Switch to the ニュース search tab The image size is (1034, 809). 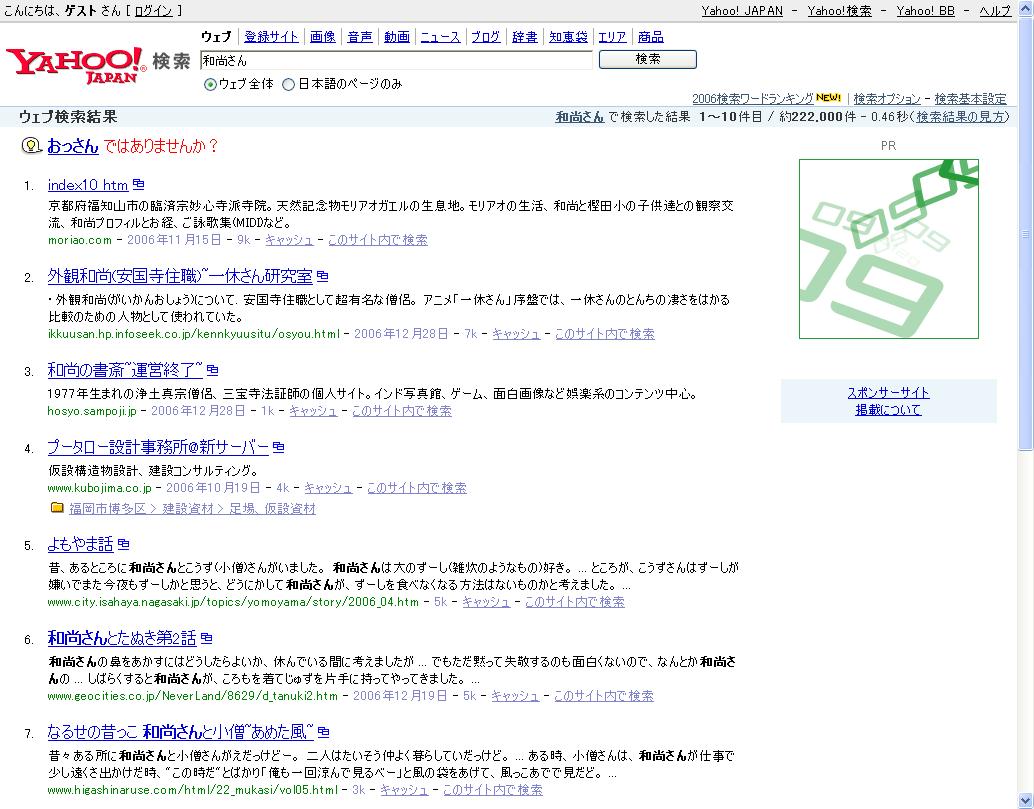click(441, 37)
